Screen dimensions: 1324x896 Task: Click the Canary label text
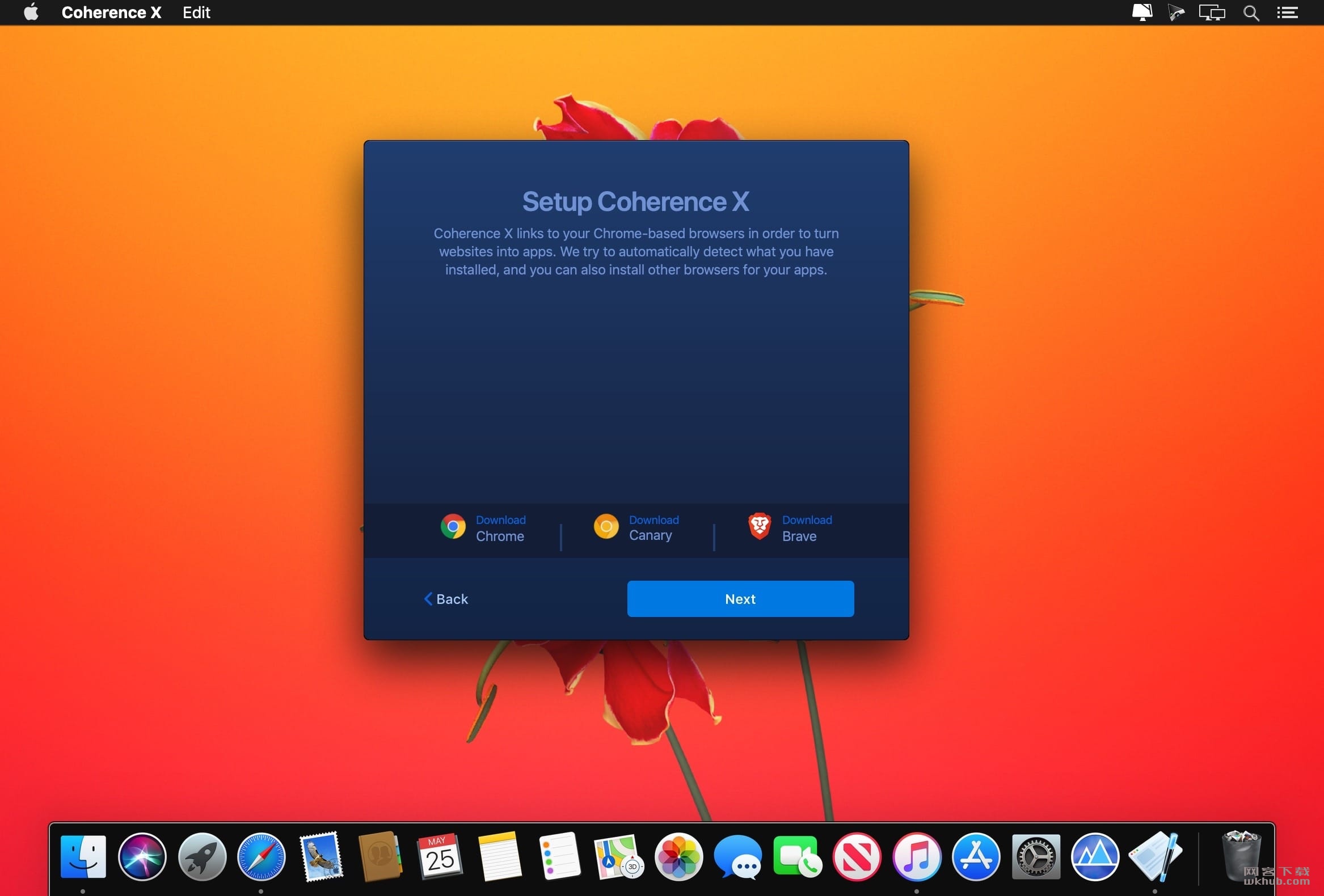[651, 535]
